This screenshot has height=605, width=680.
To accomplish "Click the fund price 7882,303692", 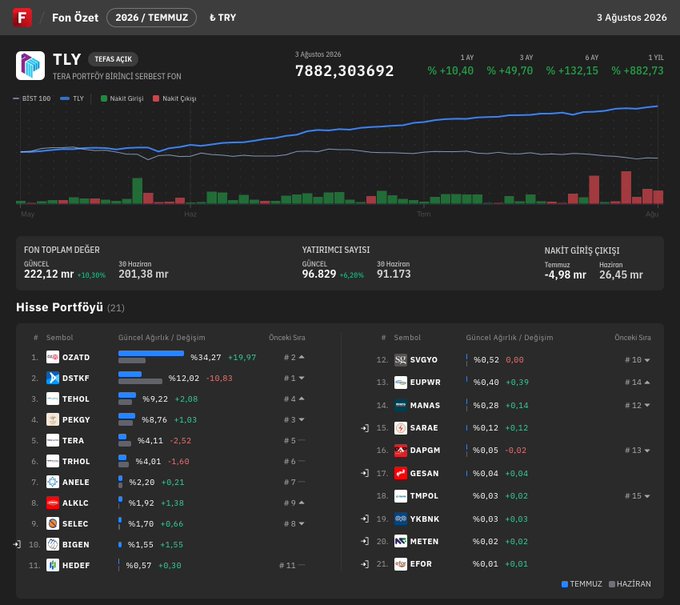I will click(344, 71).
